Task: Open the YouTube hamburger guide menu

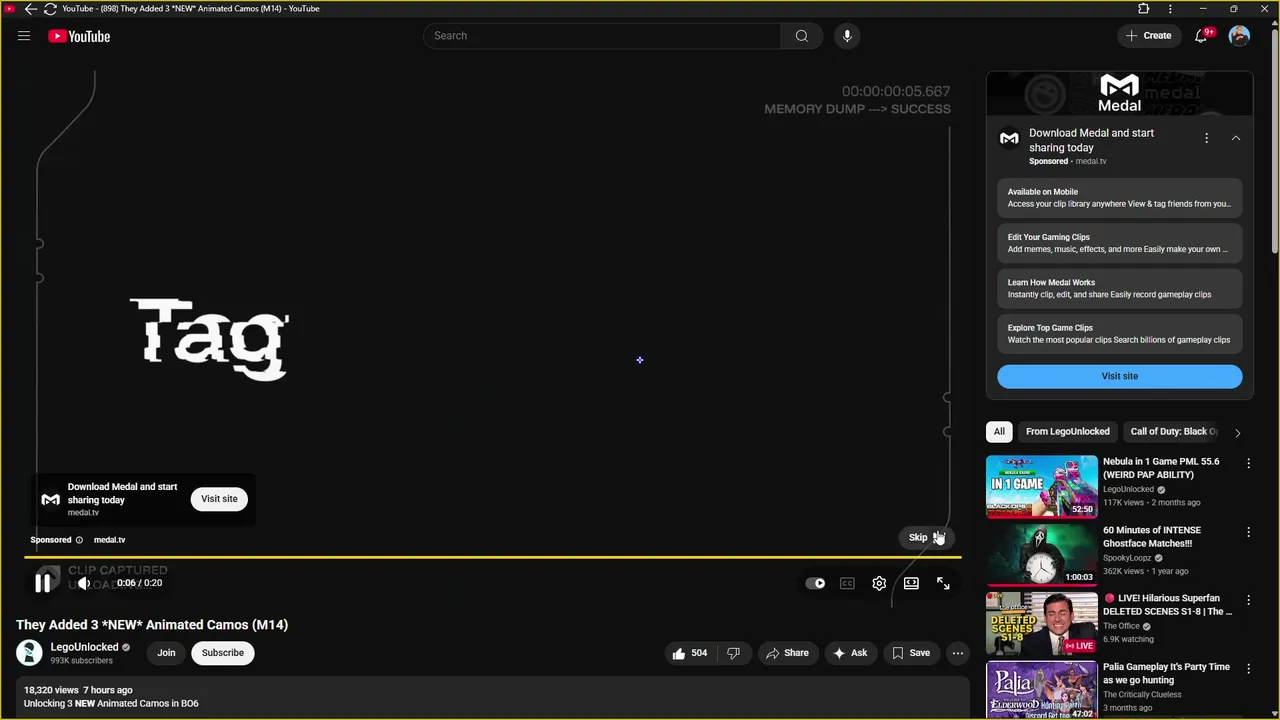Action: coord(24,36)
